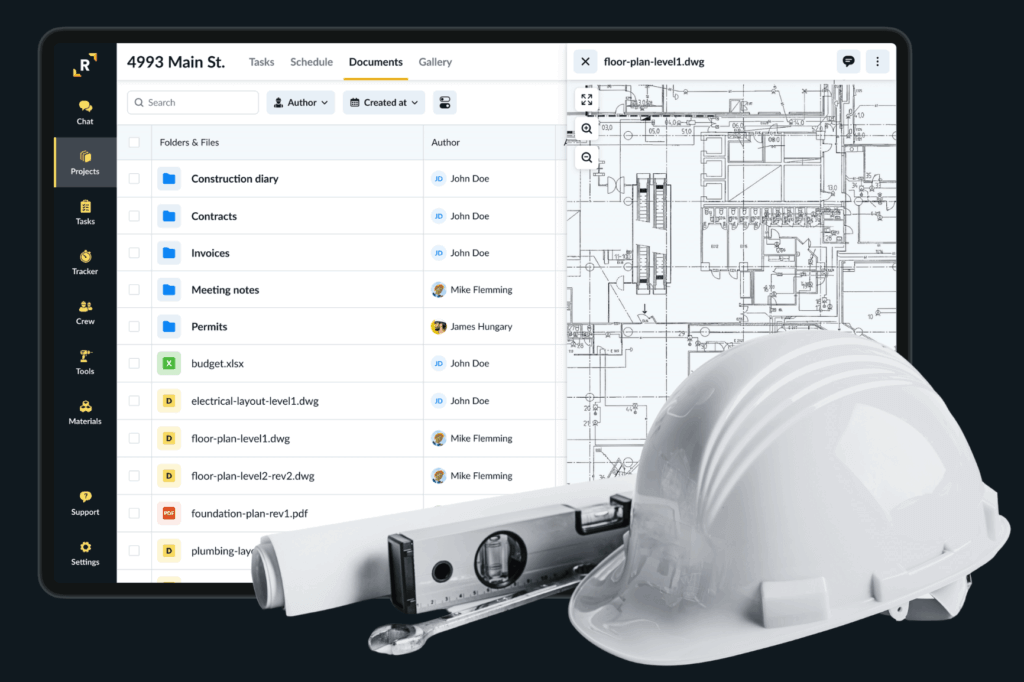This screenshot has height=682, width=1024.
Task: Tick the checkbox beside budget.xlsx
Action: pos(134,363)
